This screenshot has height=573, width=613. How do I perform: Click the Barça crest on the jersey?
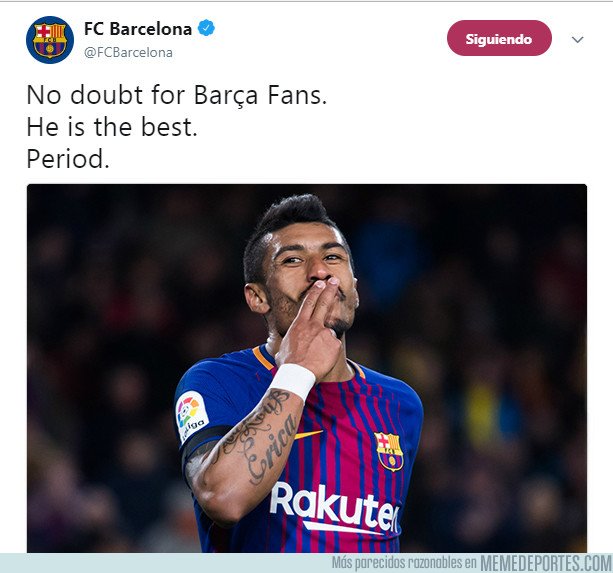click(389, 451)
